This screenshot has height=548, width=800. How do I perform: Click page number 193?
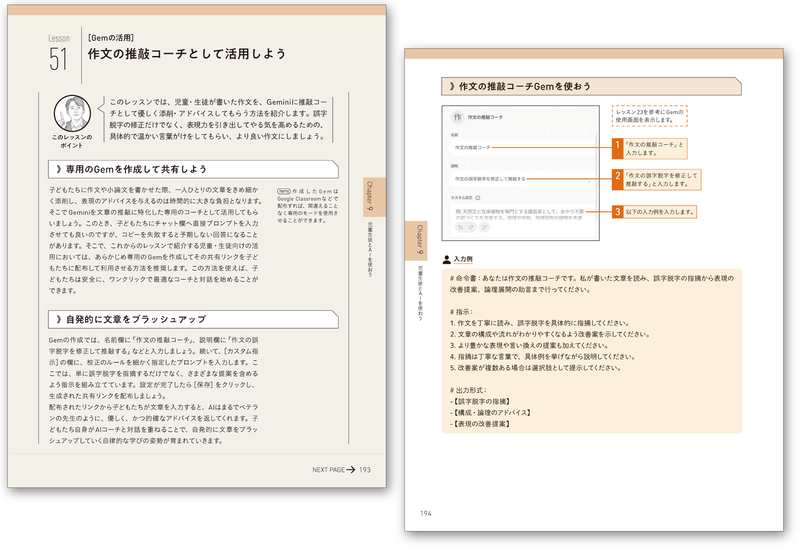point(365,469)
